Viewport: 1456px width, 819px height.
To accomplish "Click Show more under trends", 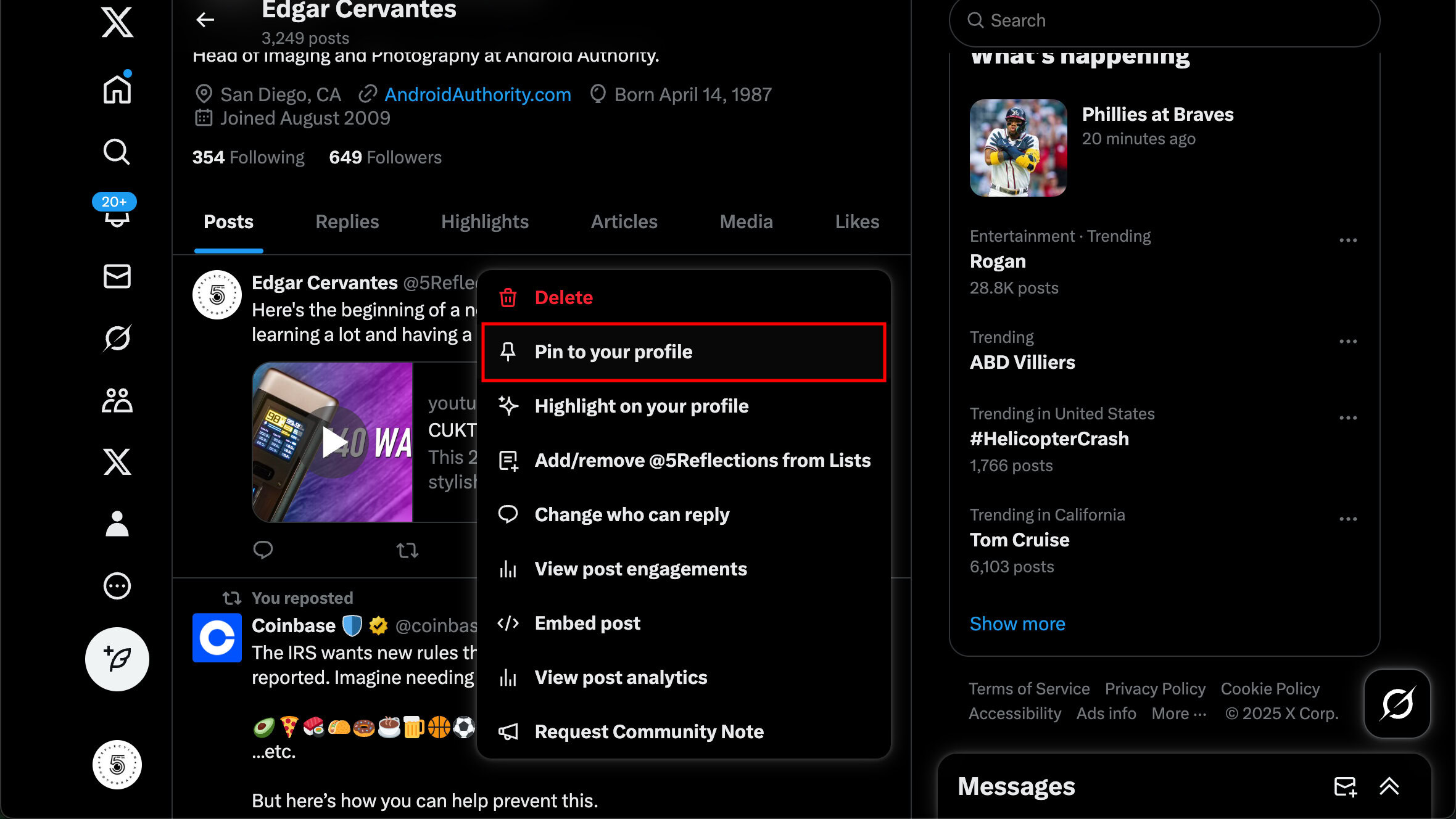I will coord(1017,624).
